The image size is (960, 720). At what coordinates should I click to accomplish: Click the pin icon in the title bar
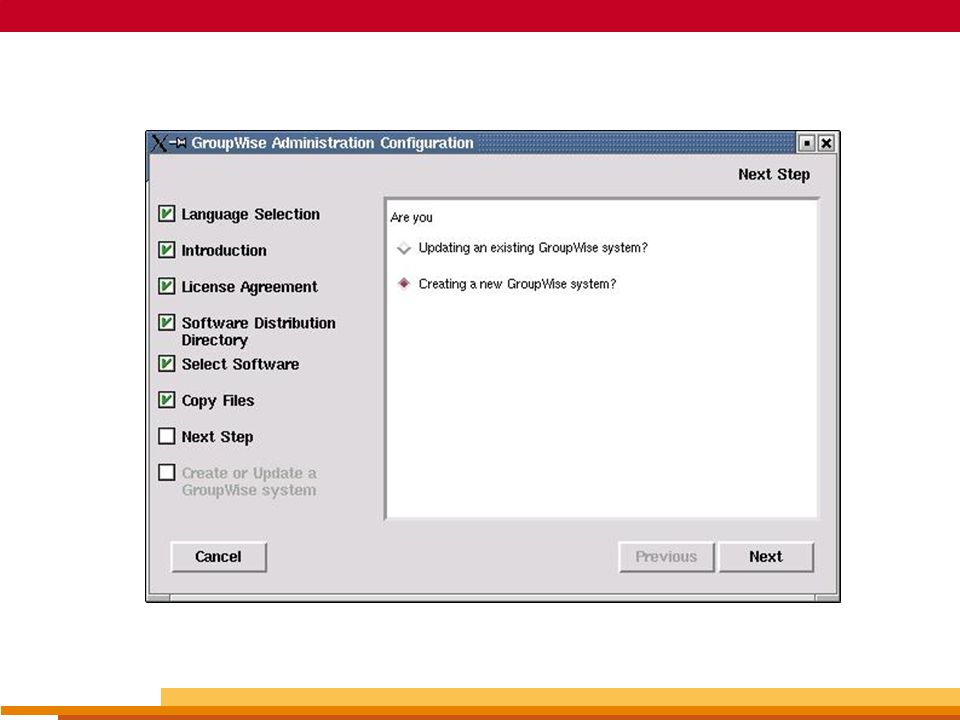[x=178, y=143]
